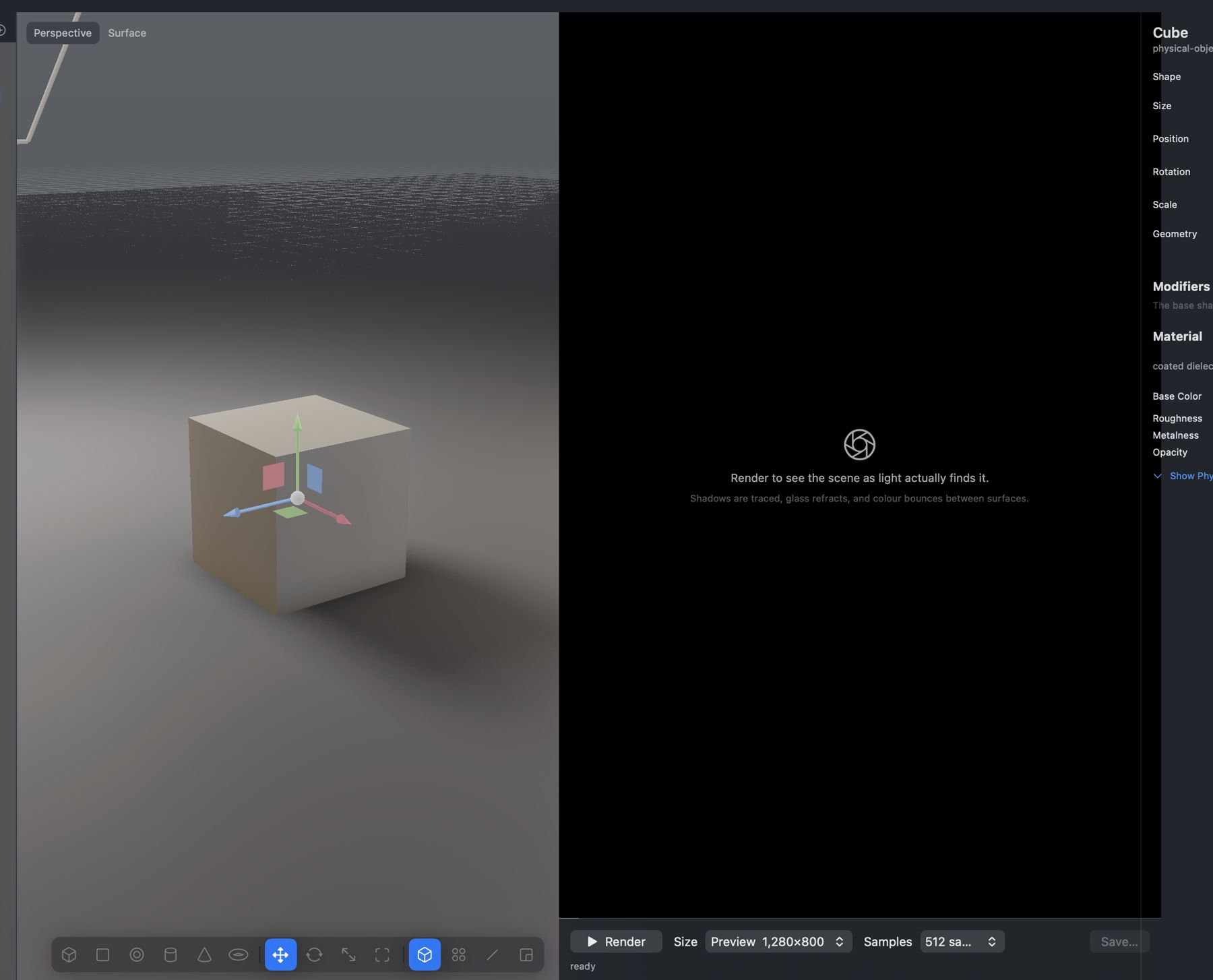Screen dimensions: 1213x980
Task: Add a cylinder primitive
Action: [x=170, y=954]
